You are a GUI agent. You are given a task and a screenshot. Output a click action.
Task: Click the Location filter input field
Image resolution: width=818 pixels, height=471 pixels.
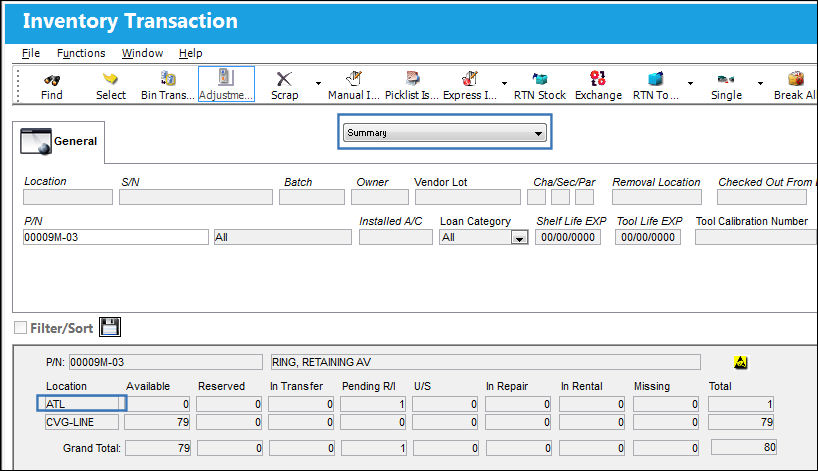point(68,197)
